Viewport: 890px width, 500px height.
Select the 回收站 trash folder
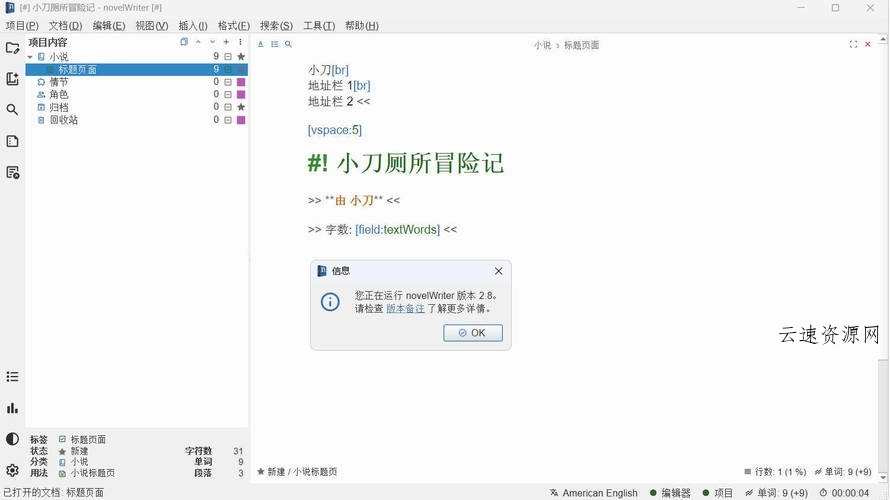[136, 120]
